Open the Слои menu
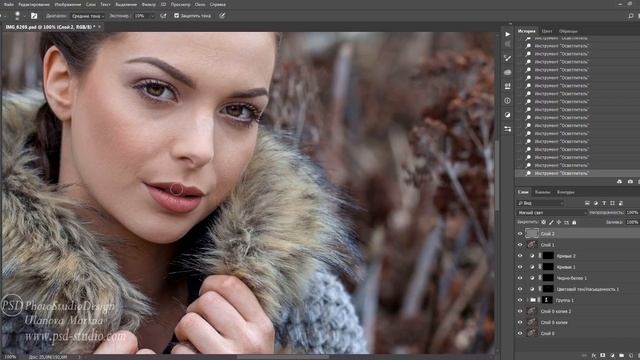 (x=91, y=4)
